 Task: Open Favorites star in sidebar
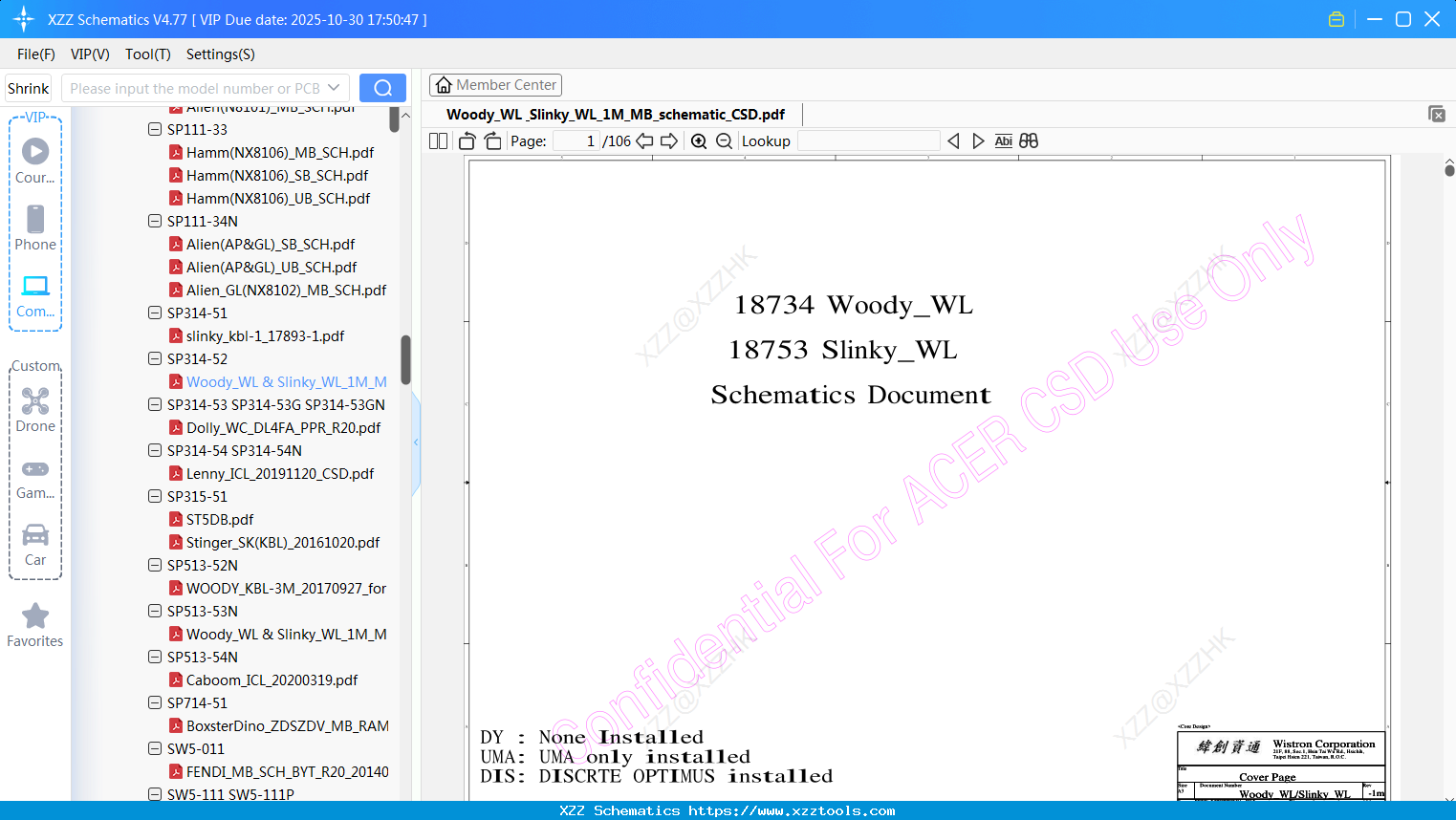pos(35,616)
